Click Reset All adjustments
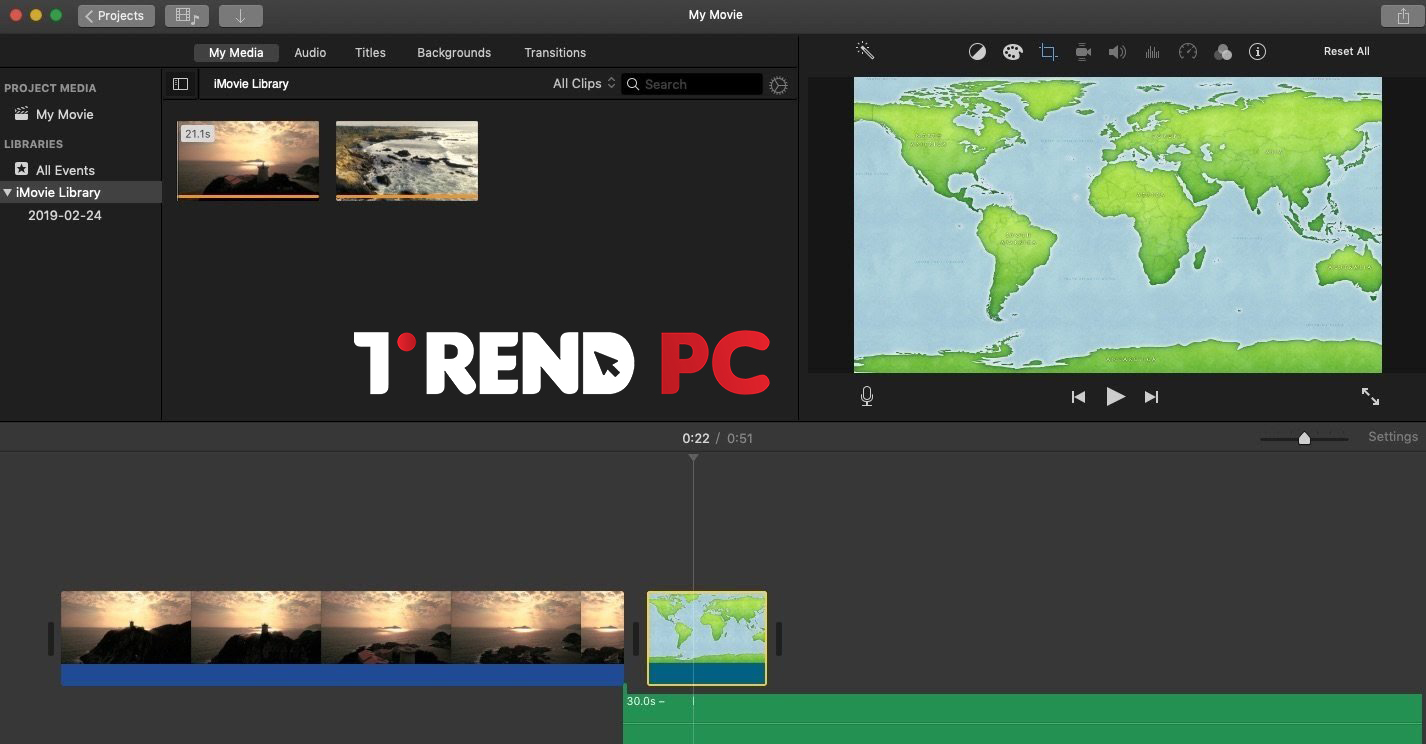 pyautogui.click(x=1347, y=51)
